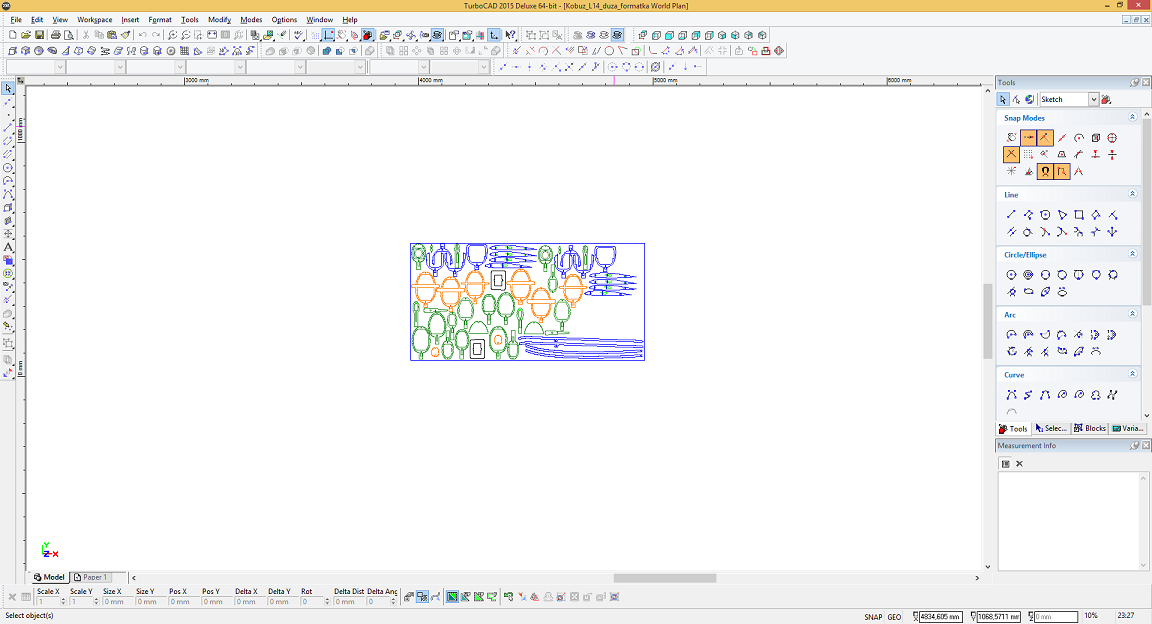This screenshot has height=624, width=1152.
Task: Create a new document with New icon
Action: (12, 35)
